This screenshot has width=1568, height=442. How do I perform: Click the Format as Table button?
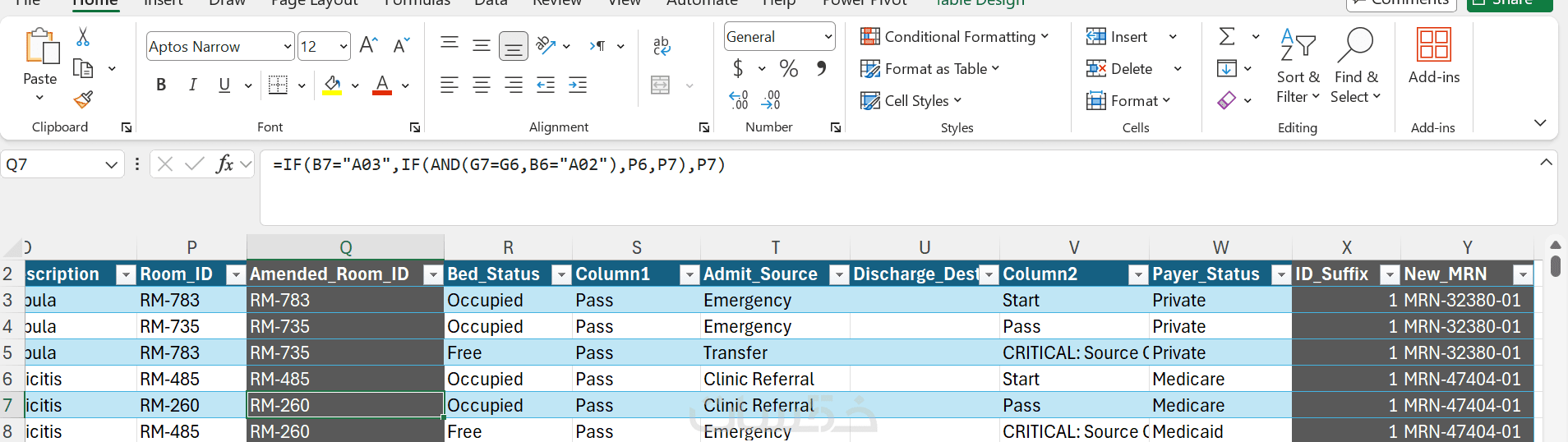[929, 69]
